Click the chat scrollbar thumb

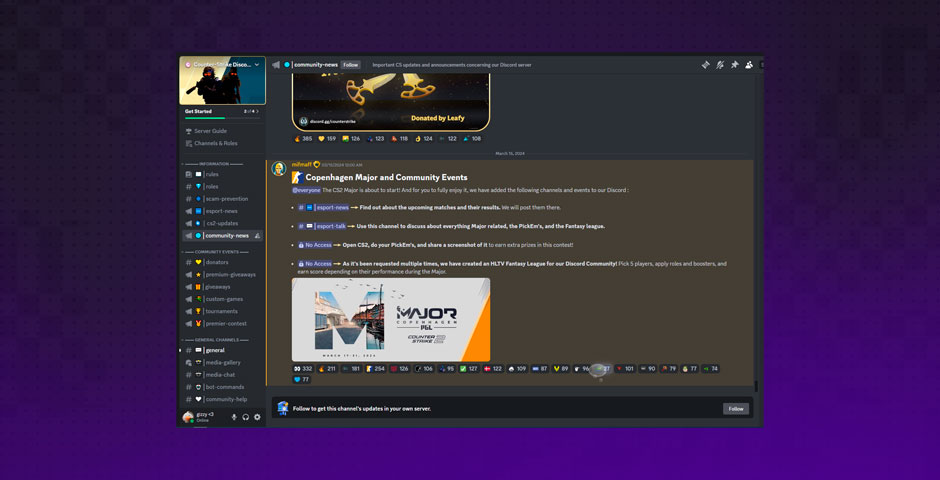tap(755, 387)
